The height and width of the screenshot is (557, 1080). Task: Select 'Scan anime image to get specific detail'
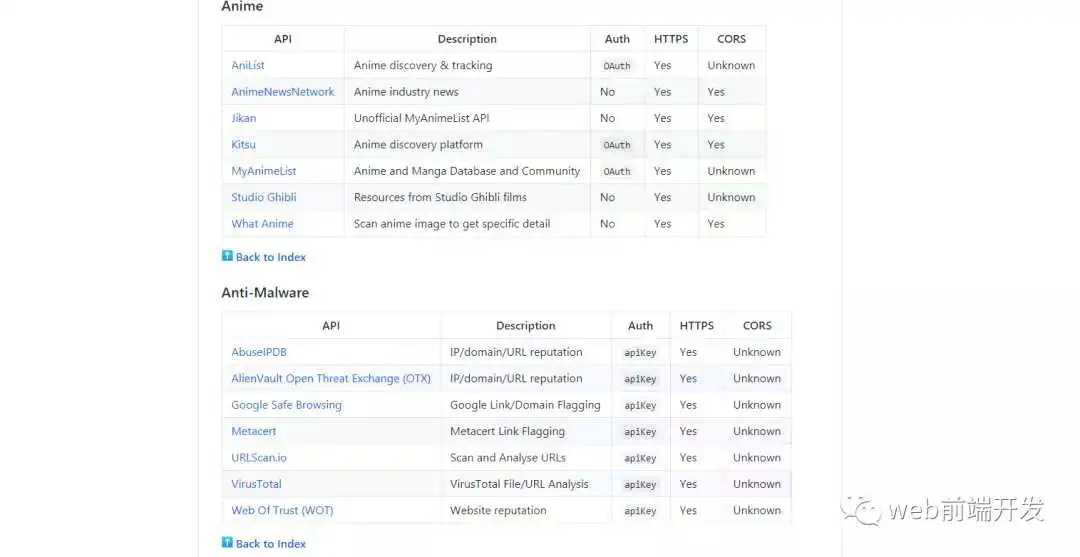click(x=452, y=224)
